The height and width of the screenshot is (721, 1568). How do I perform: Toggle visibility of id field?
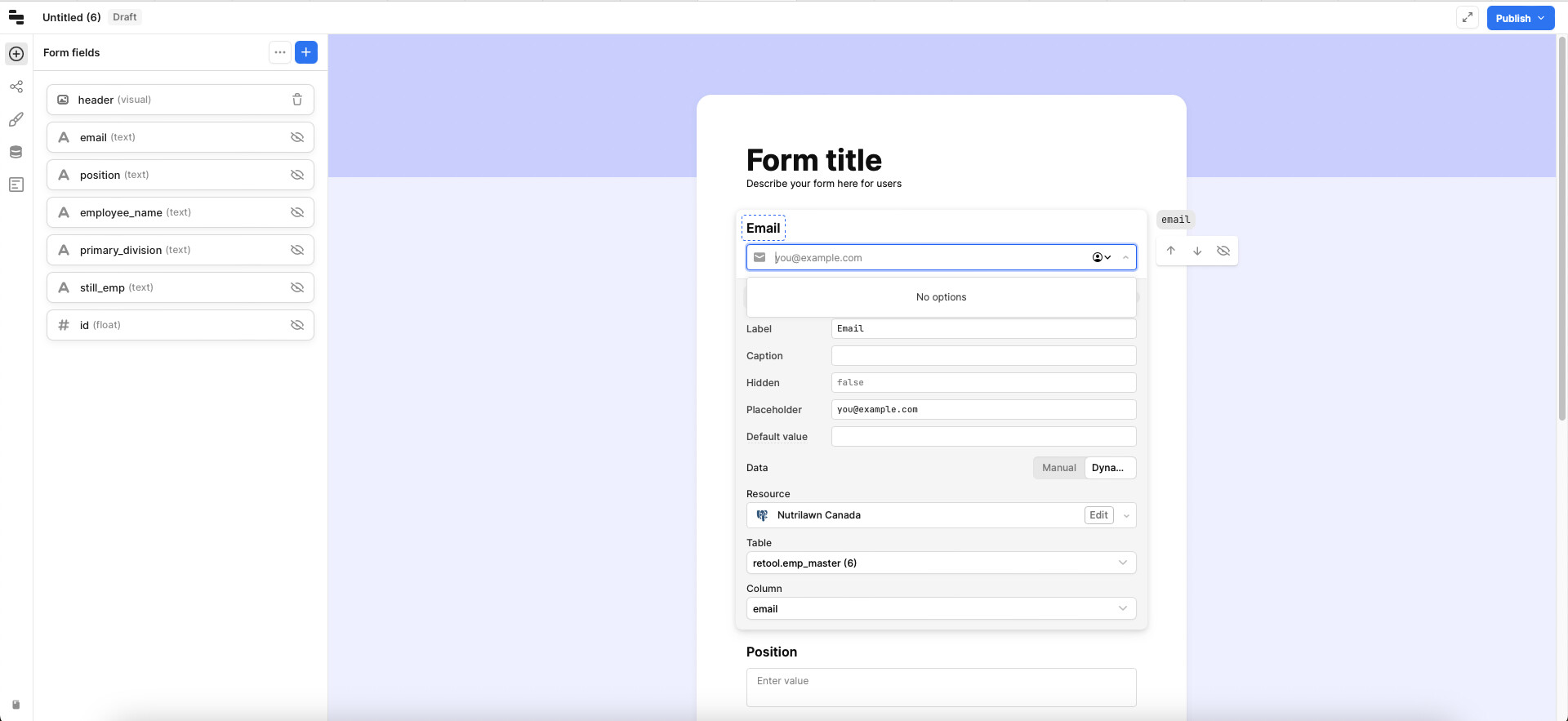297,325
